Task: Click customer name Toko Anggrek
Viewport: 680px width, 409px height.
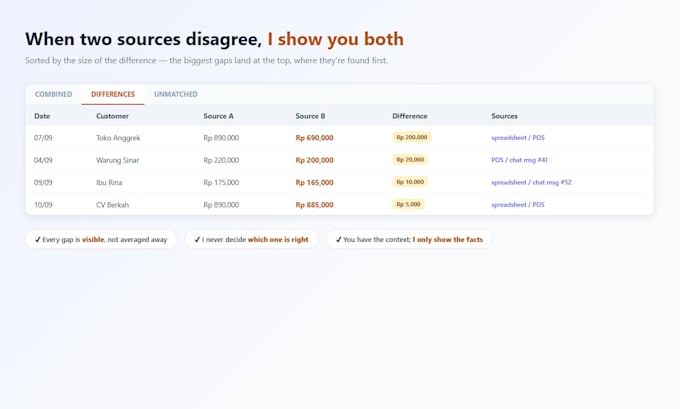Action: click(x=118, y=137)
